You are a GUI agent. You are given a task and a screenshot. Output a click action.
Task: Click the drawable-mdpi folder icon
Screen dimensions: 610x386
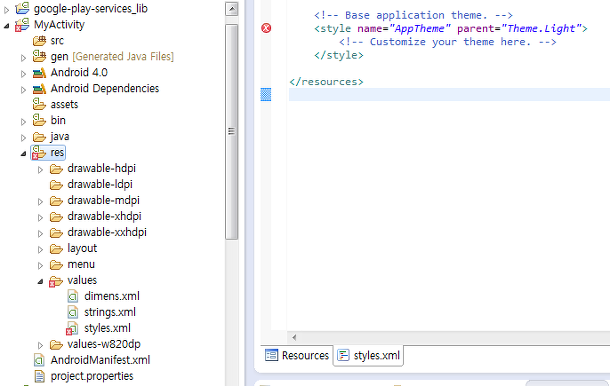pyautogui.click(x=56, y=200)
